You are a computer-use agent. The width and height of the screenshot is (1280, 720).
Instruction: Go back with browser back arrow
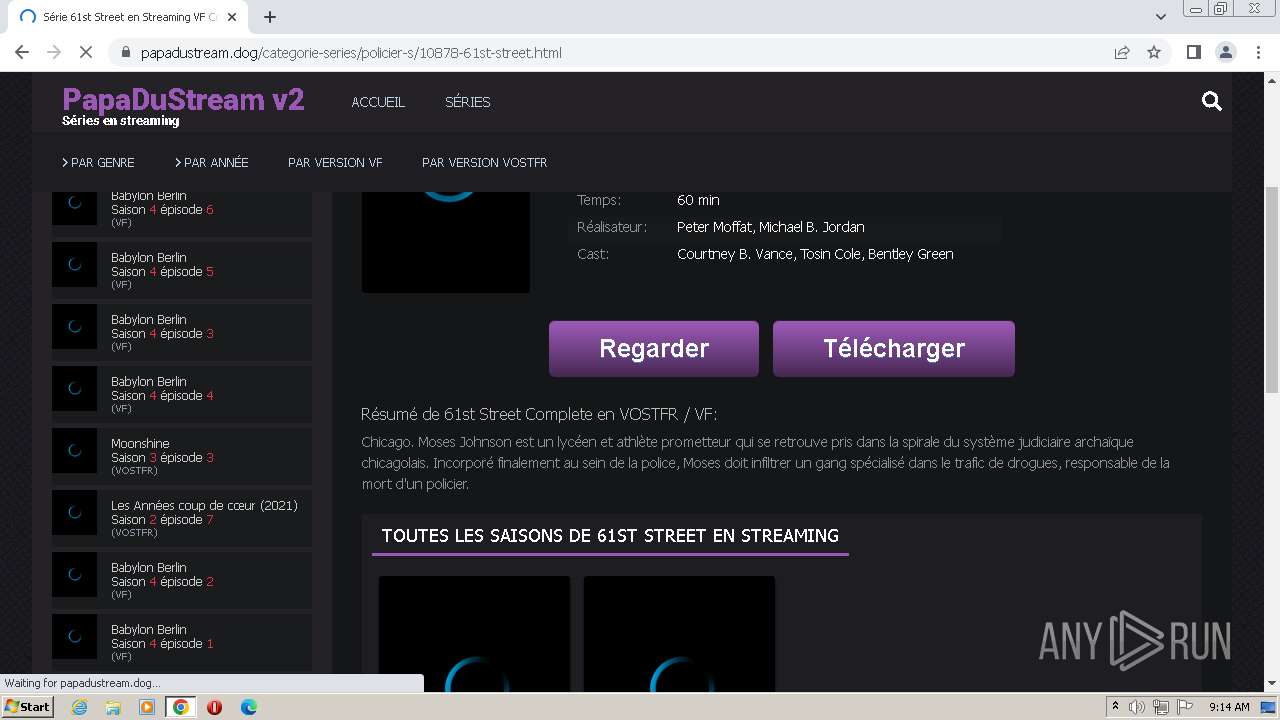(22, 52)
